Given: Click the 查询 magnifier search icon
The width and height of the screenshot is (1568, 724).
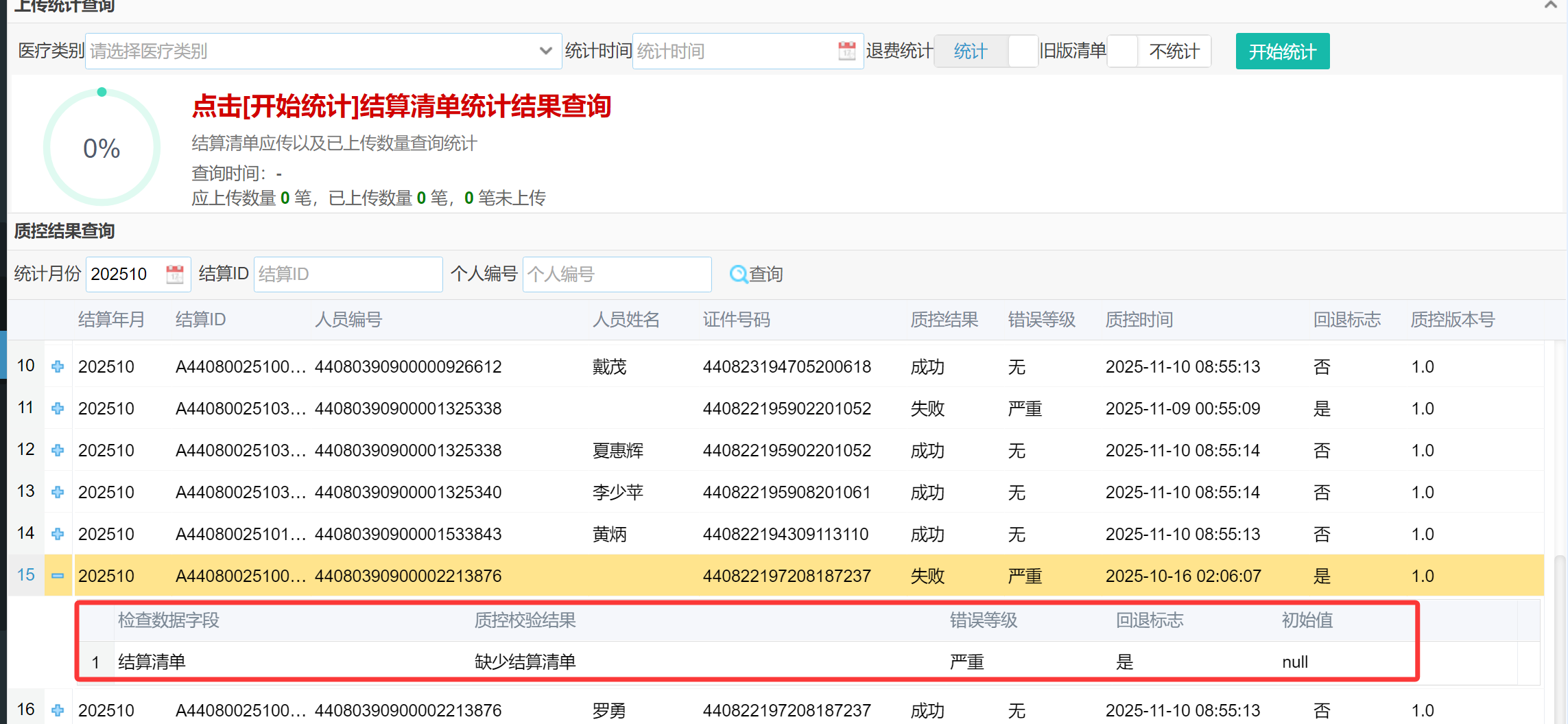Looking at the screenshot, I should tap(739, 274).
